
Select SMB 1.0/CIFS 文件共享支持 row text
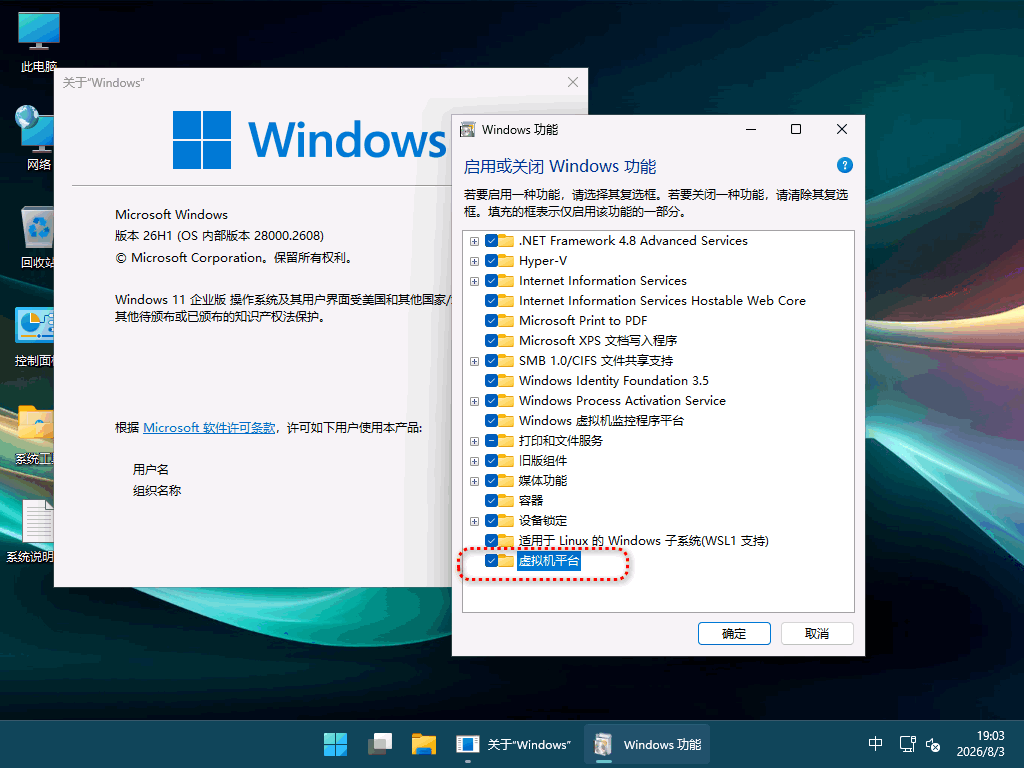tap(596, 360)
